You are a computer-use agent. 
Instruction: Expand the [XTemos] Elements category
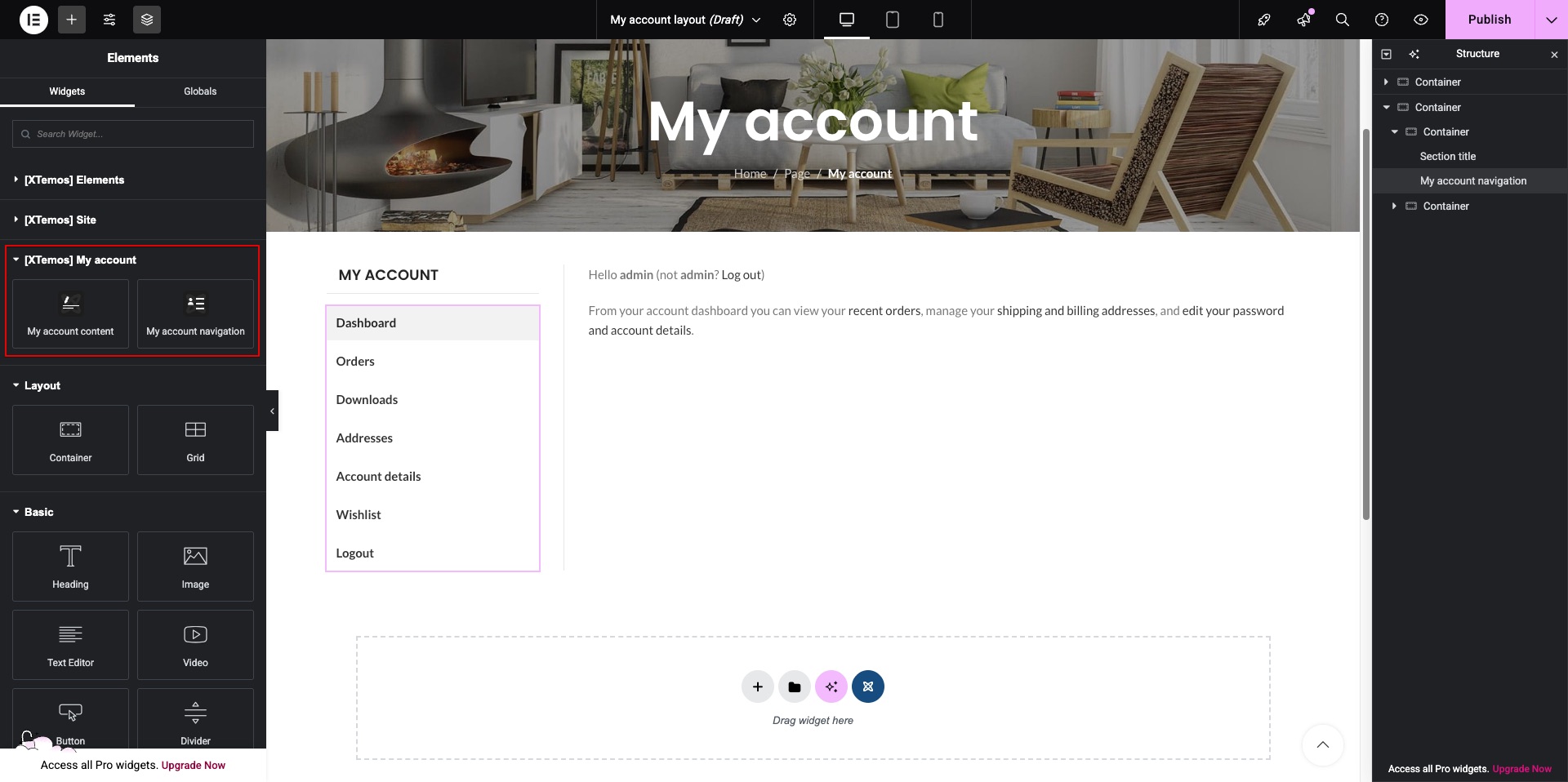pos(74,180)
